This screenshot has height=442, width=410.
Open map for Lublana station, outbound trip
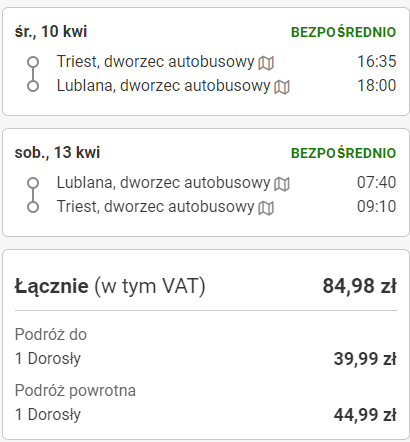tap(282, 87)
